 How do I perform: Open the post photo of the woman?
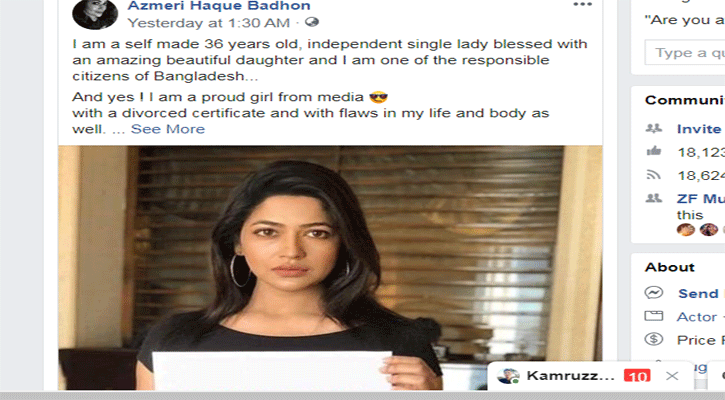pos(330,268)
